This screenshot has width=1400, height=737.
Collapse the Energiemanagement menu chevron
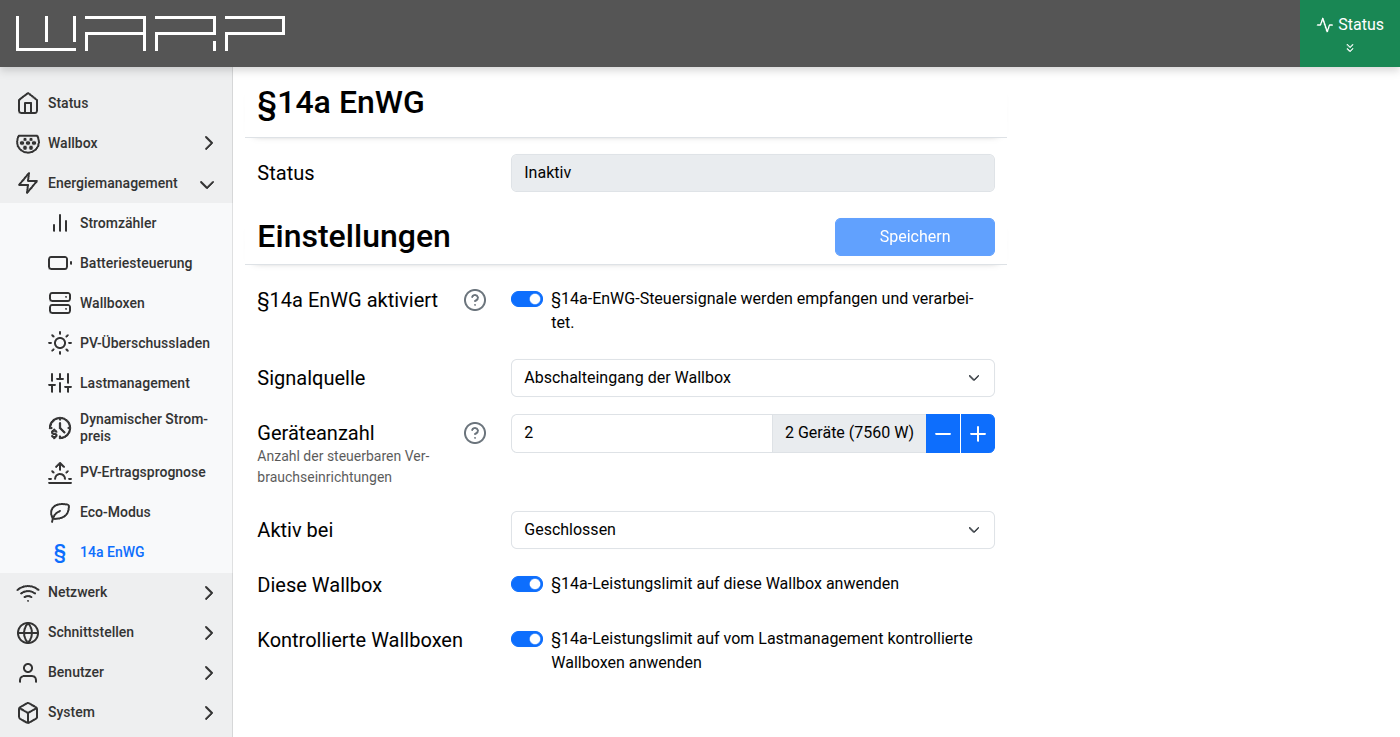tap(208, 183)
